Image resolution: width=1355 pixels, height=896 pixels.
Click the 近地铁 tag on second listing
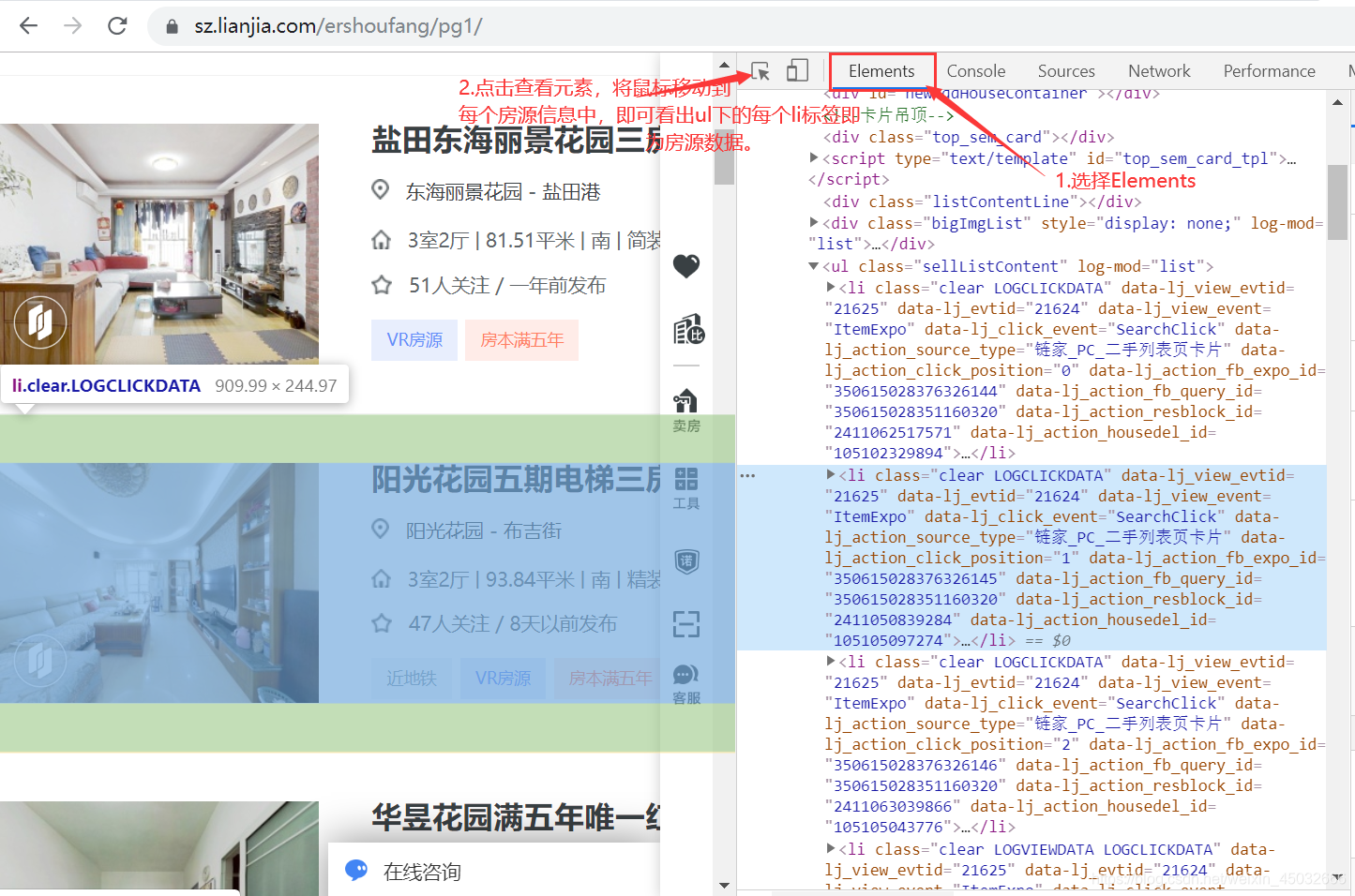coord(412,678)
